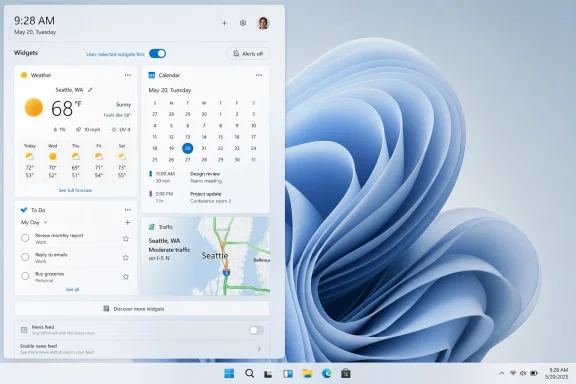576x384 pixels.
Task: Mark Reply to emails as done
Action: (x=25, y=257)
